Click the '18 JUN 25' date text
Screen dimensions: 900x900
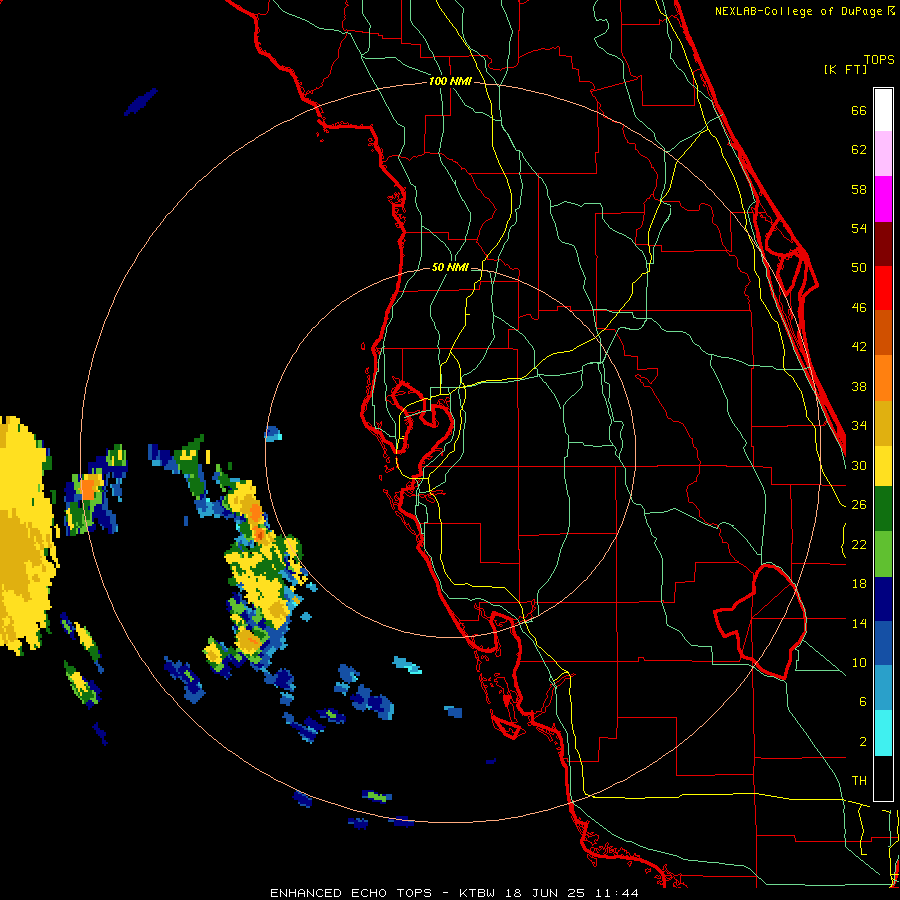click(545, 893)
